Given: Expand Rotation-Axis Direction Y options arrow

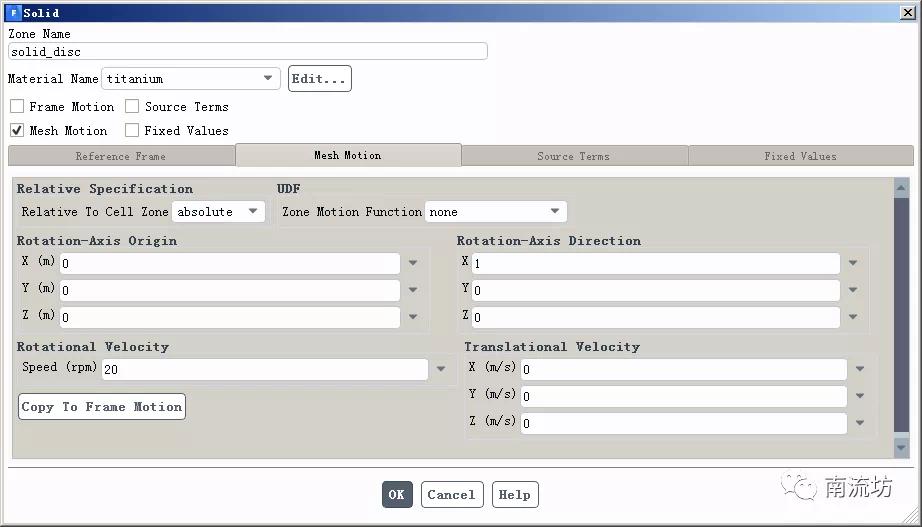Looking at the screenshot, I should point(853,290).
